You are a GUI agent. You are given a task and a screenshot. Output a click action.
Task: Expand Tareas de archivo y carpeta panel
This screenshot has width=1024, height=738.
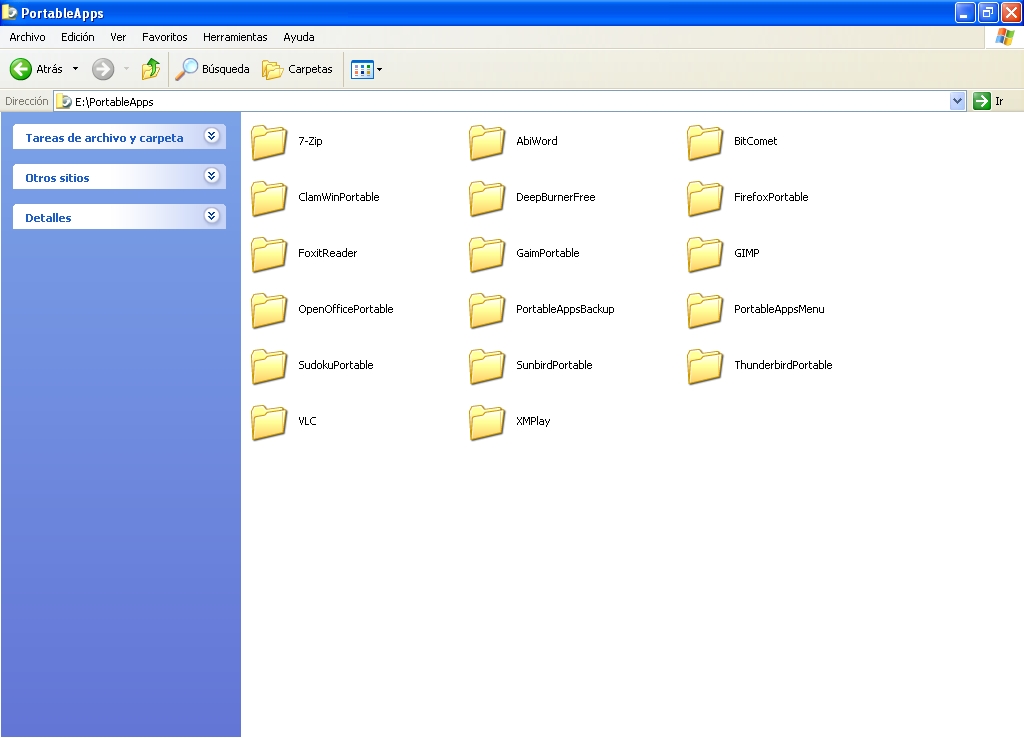[x=211, y=136]
